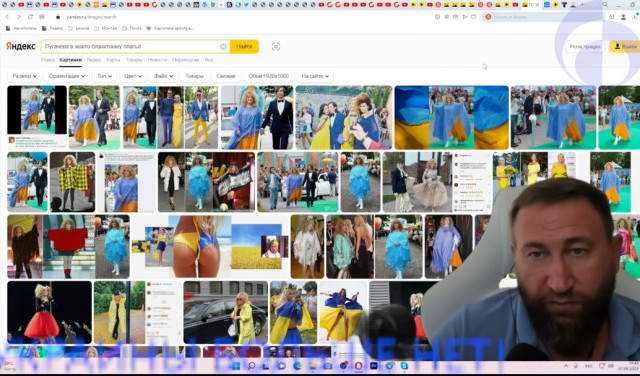Clear the Yandex search query with X icon

click(x=223, y=47)
